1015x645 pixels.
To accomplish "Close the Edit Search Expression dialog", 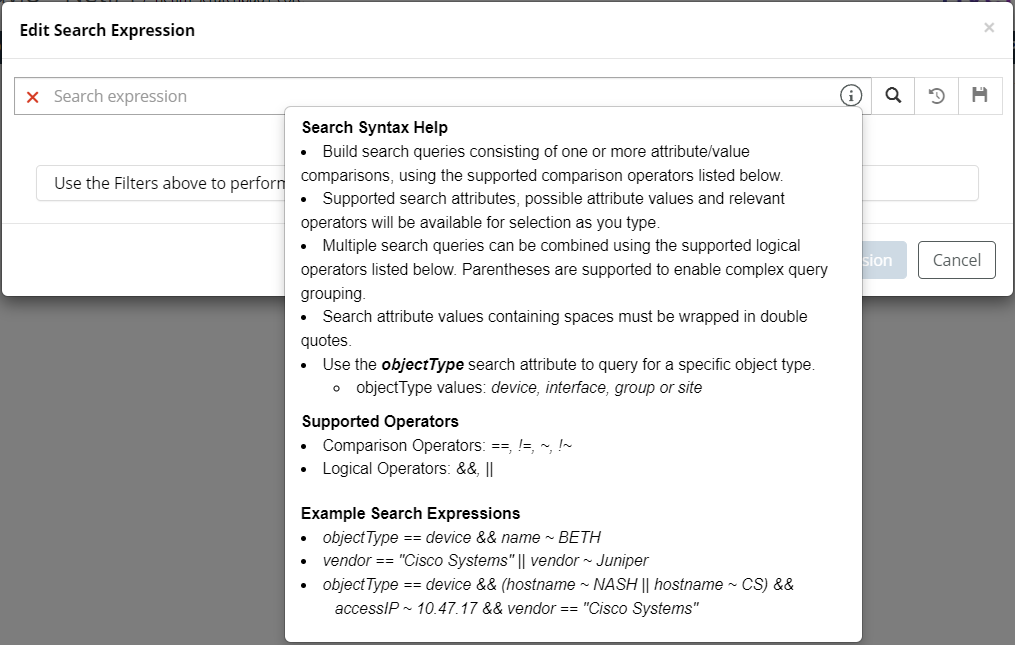I will [989, 28].
